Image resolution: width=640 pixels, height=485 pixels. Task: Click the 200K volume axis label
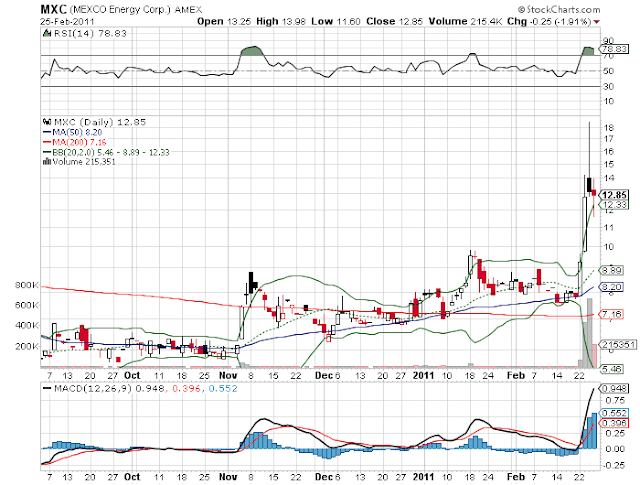(x=27, y=346)
